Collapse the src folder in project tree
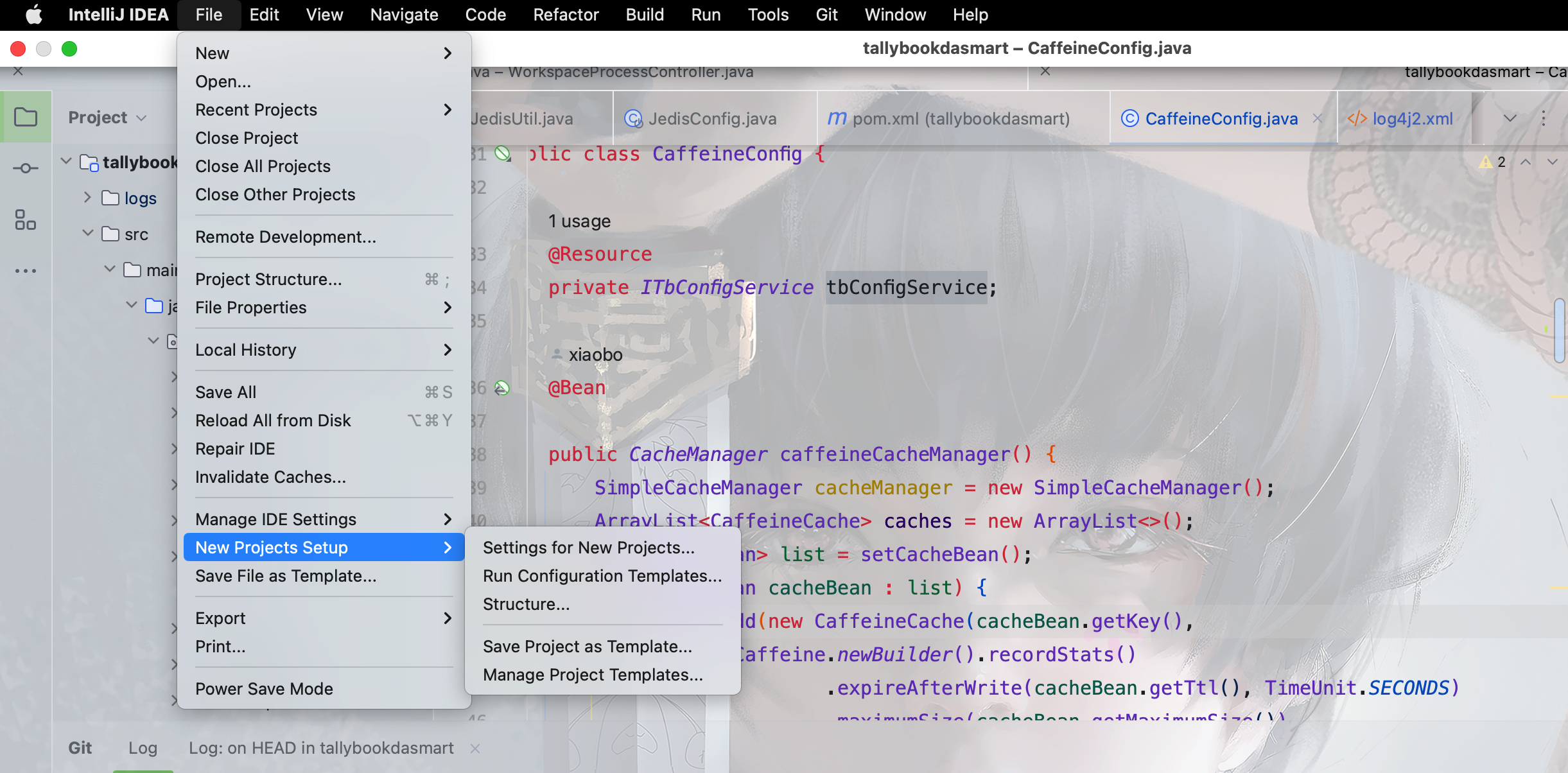 pyautogui.click(x=87, y=233)
